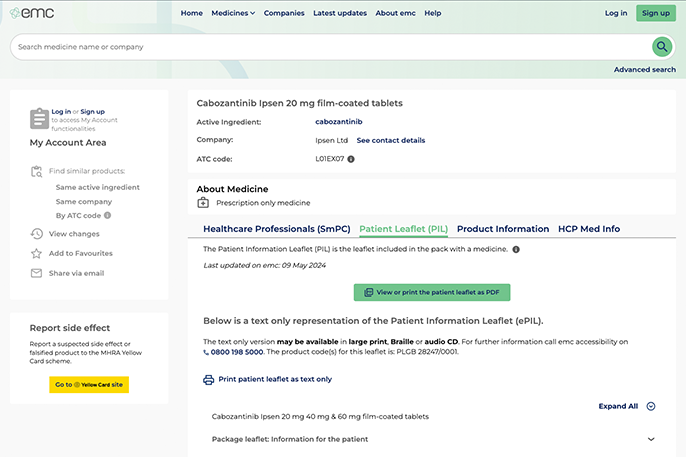The height and width of the screenshot is (457, 686).
Task: Click the Report side effect heading
Action: (x=70, y=328)
